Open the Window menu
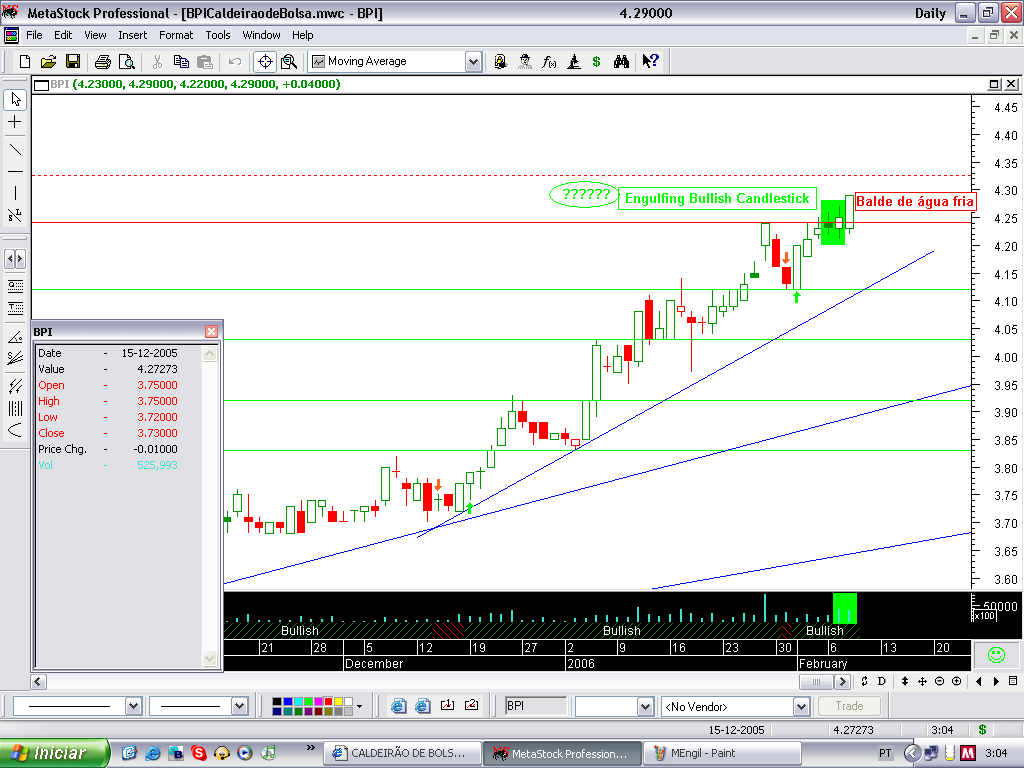 pyautogui.click(x=261, y=35)
